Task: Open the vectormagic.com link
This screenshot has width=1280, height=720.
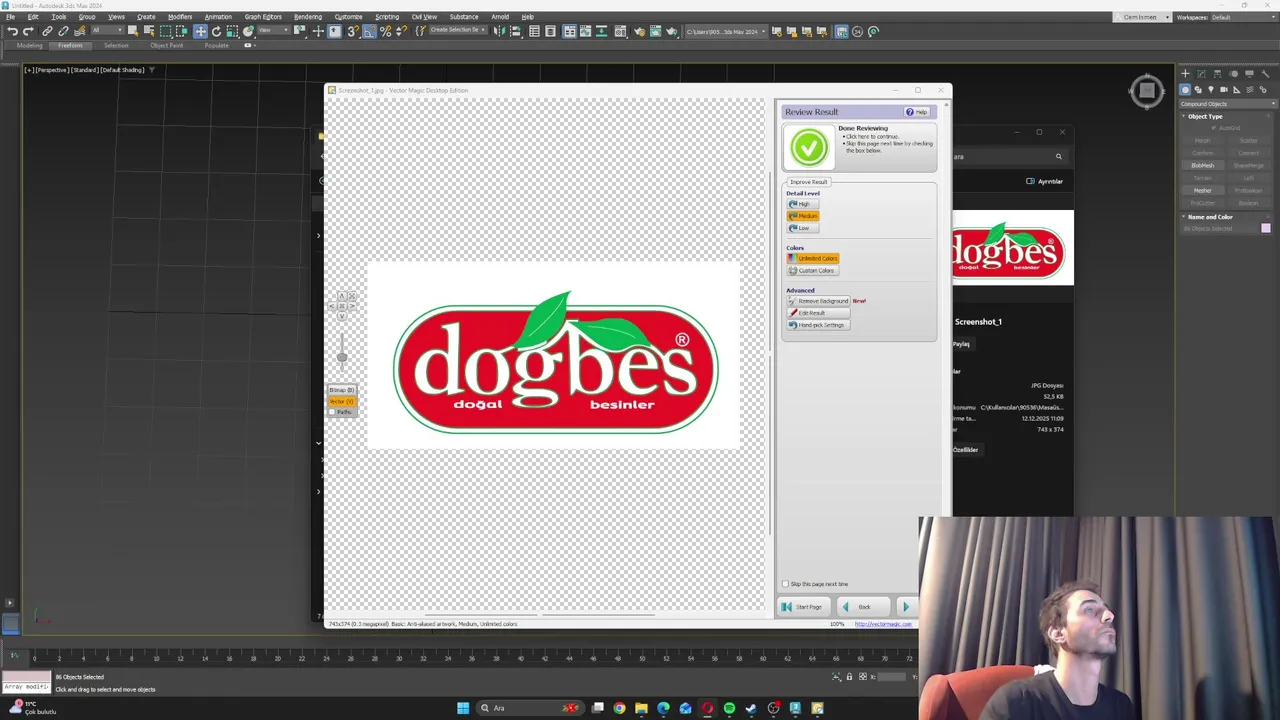Action: 883,624
